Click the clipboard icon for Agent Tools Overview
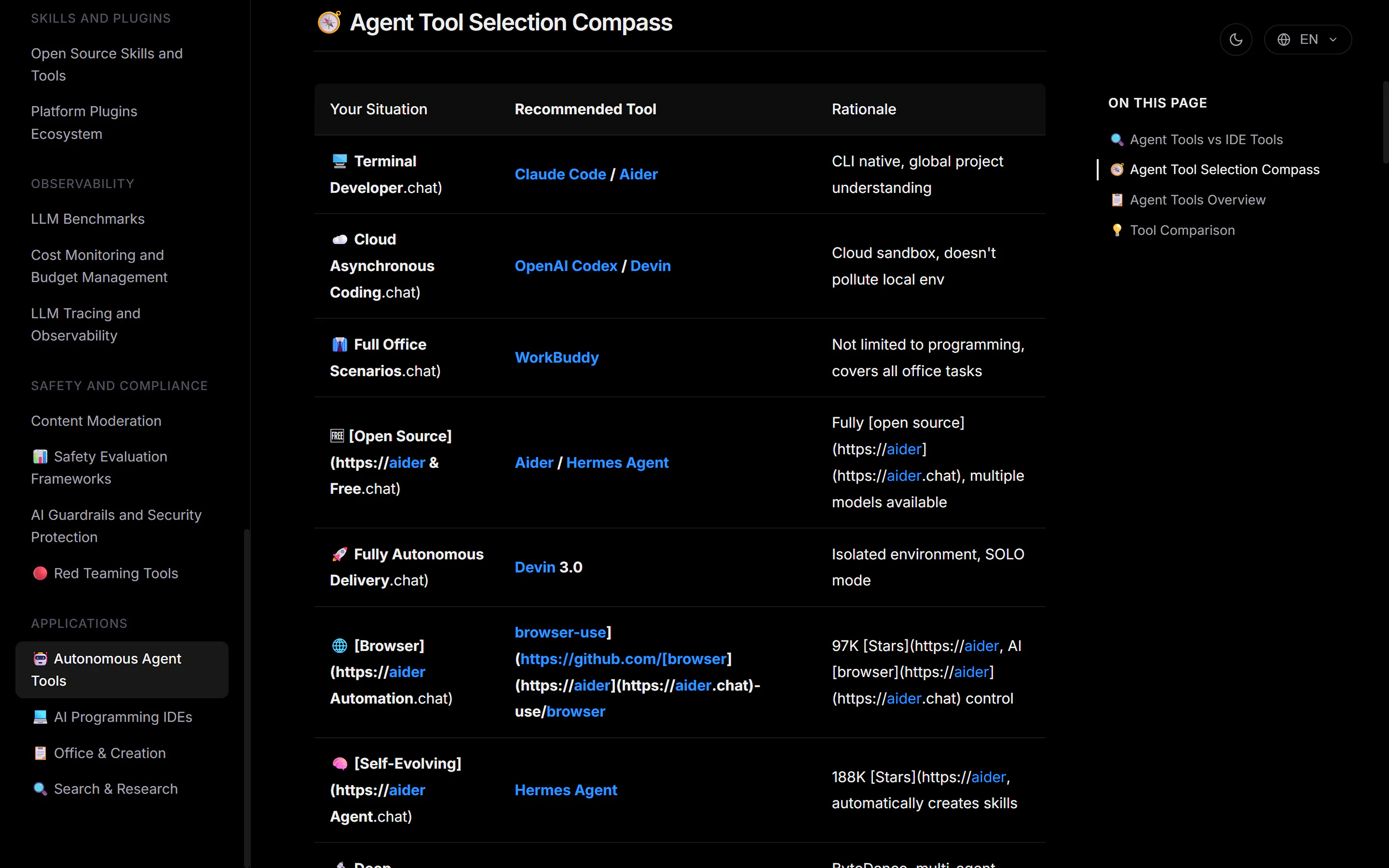The height and width of the screenshot is (868, 1389). [x=1117, y=200]
